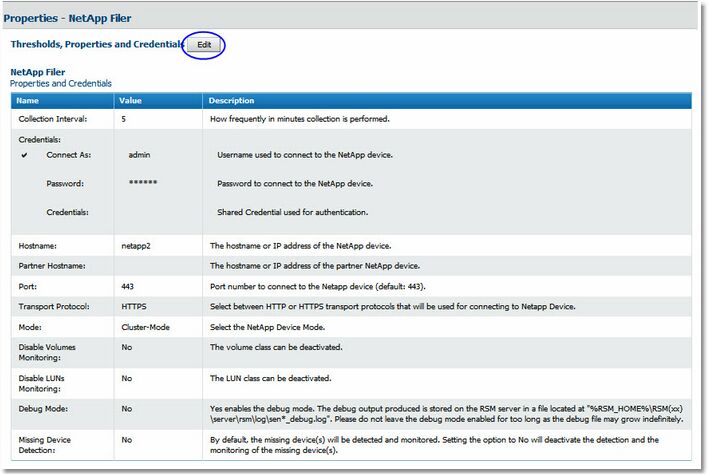708x476 pixels.
Task: Select the 'Collection Interval:' label
Action: (53, 119)
